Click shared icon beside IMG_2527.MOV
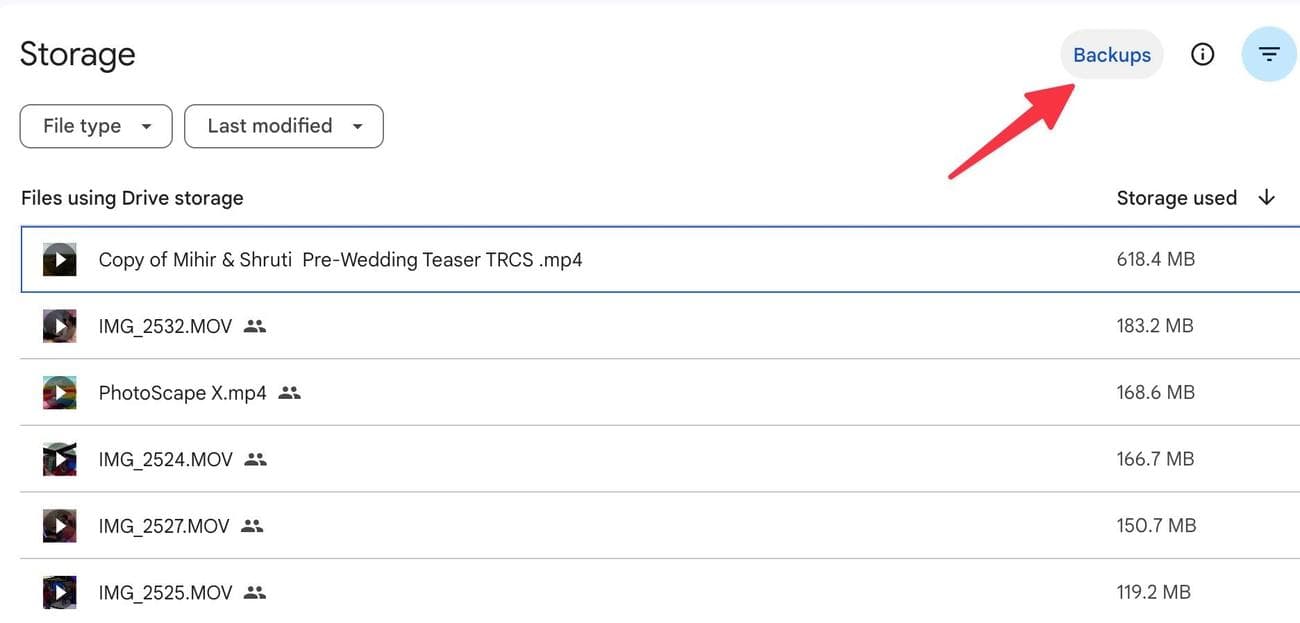This screenshot has height=623, width=1300. (252, 526)
